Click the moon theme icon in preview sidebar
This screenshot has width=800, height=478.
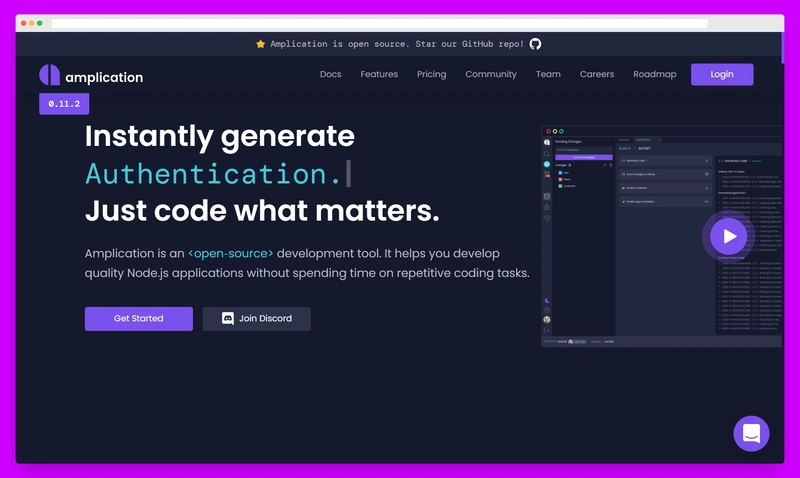click(547, 300)
